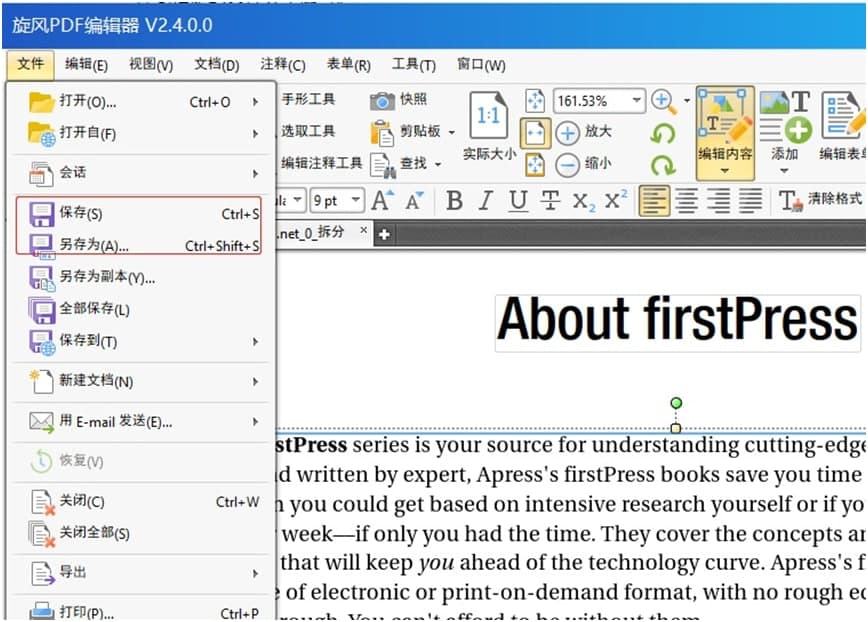Click the fit page icon above fit width
Viewport: 868px width, 622px height.
pyautogui.click(x=535, y=100)
